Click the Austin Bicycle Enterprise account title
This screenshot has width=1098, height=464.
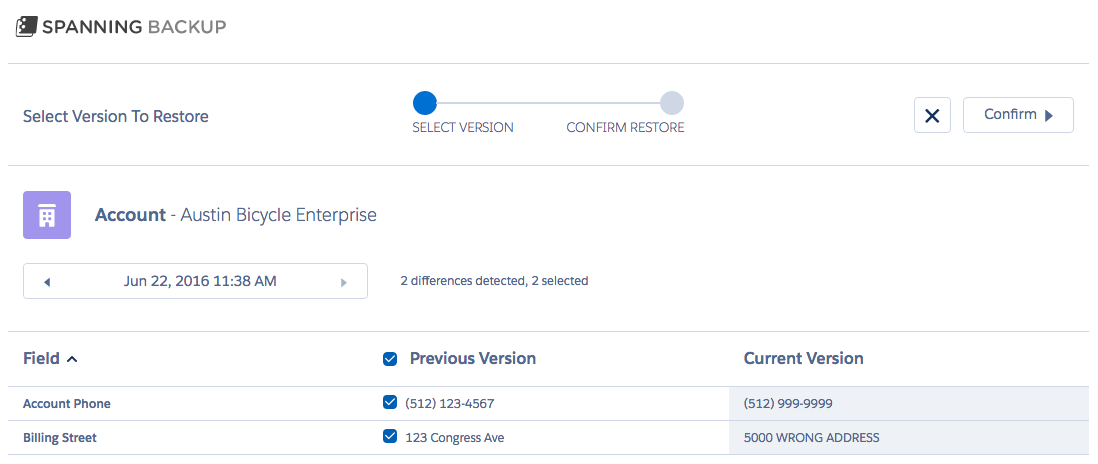click(279, 215)
